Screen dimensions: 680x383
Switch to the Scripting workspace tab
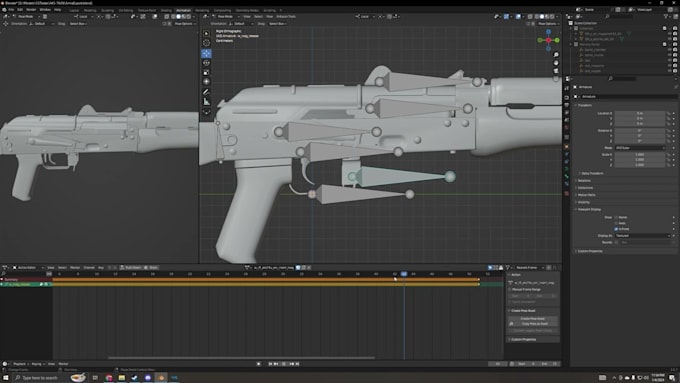point(269,10)
